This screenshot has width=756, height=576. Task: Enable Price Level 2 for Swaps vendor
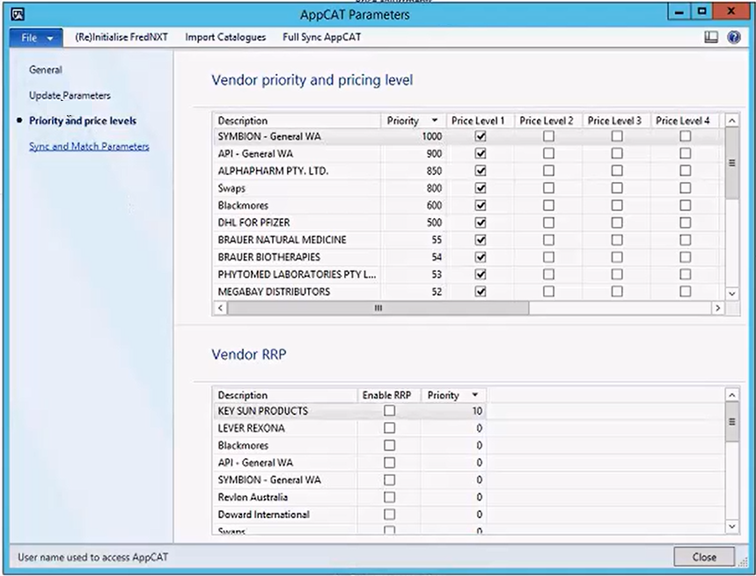(548, 188)
